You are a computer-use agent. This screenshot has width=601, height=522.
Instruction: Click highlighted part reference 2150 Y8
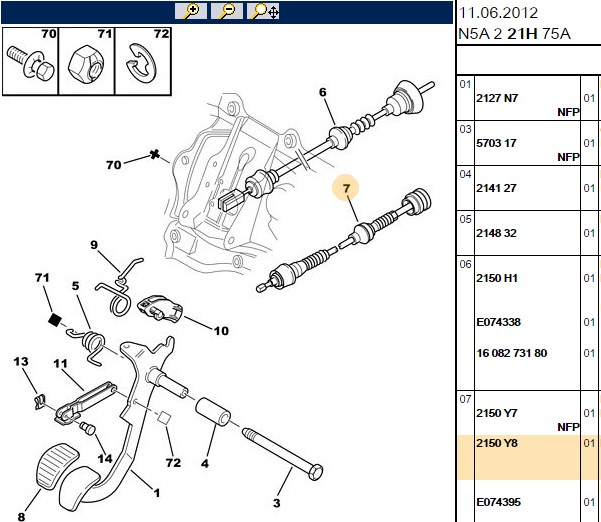(x=497, y=443)
